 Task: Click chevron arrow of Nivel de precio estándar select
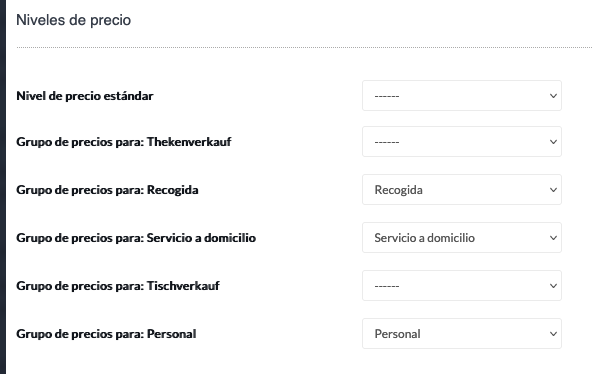pyautogui.click(x=553, y=96)
